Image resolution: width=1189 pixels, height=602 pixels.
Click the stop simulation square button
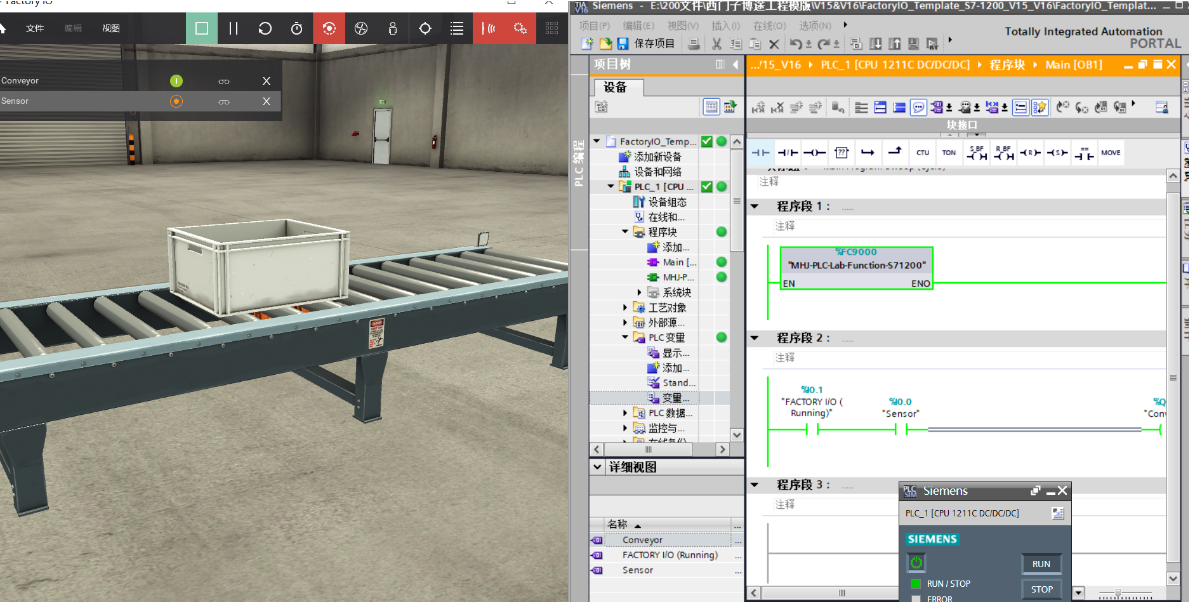202,28
